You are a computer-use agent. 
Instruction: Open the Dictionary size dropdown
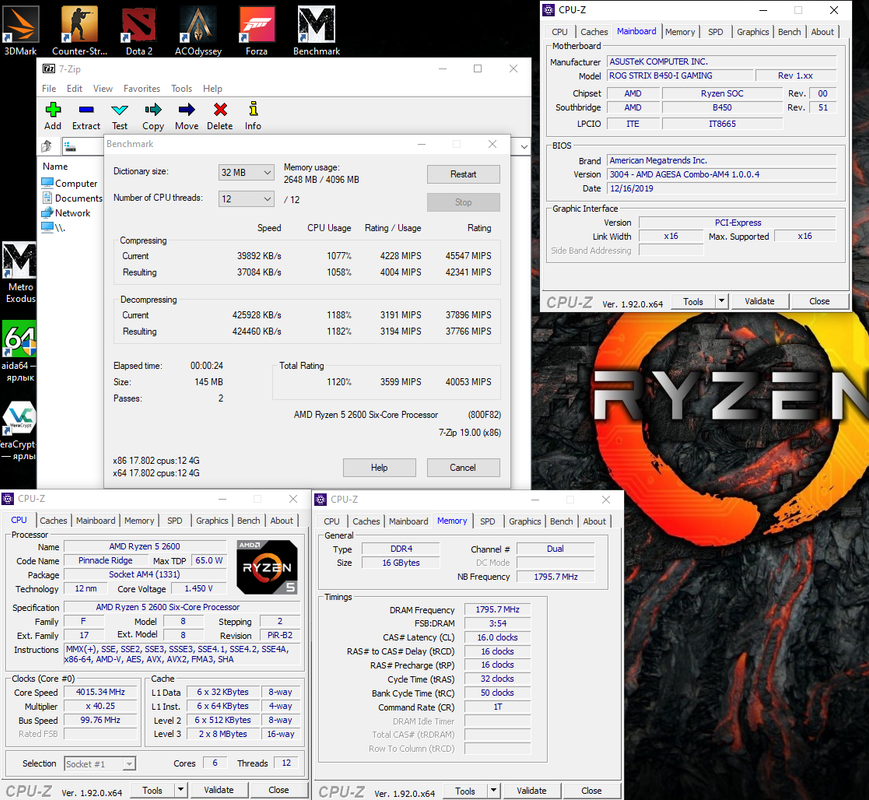(246, 172)
